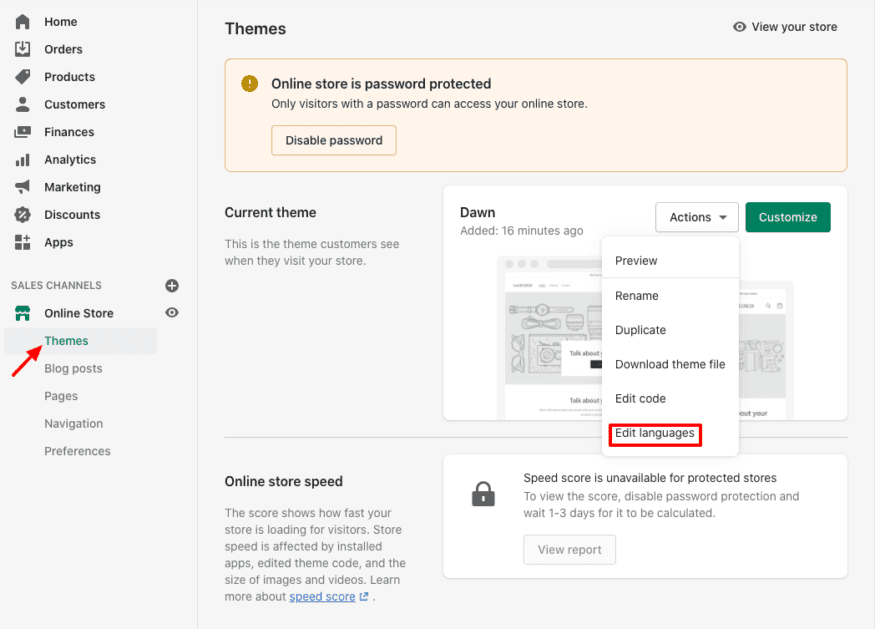The width and height of the screenshot is (875, 629).
Task: Open Pages under Online Store
Action: pyautogui.click(x=61, y=396)
